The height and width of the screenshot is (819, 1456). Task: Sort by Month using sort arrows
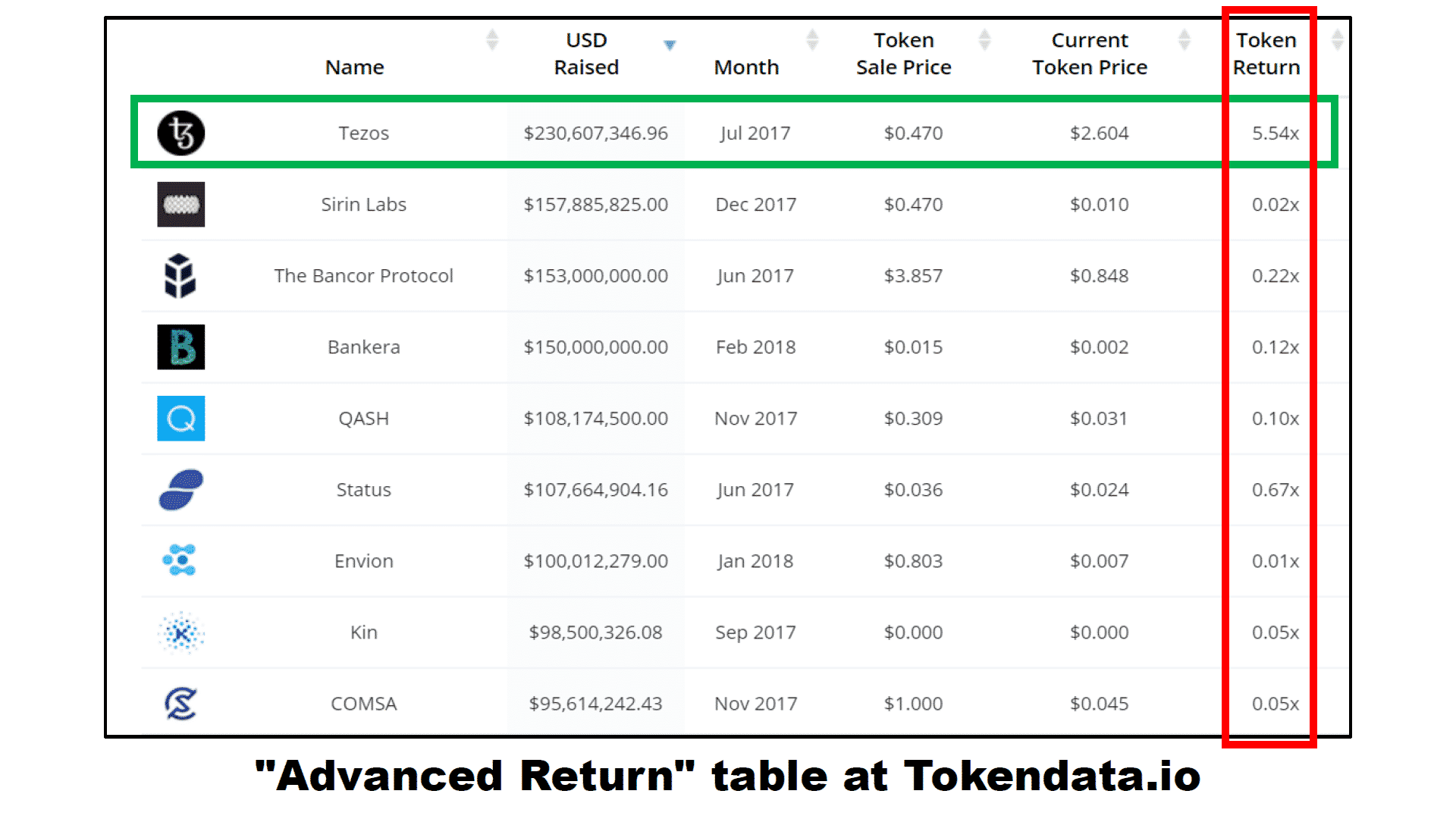[812, 39]
